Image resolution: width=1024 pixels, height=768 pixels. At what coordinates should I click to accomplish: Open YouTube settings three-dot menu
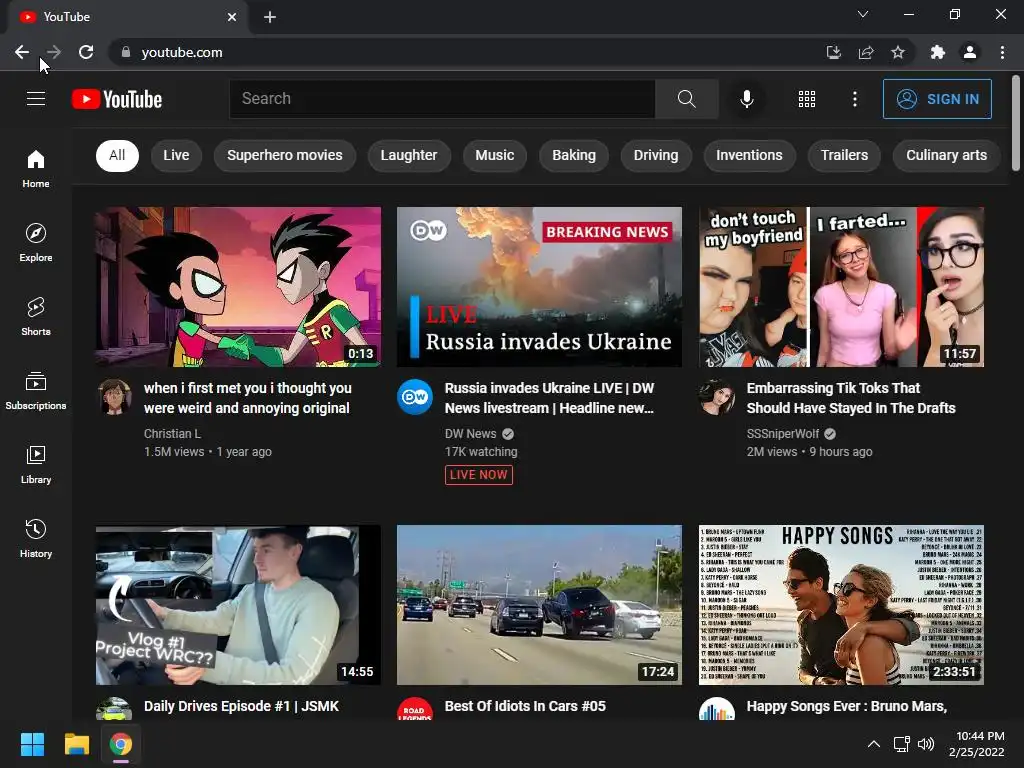click(x=854, y=99)
